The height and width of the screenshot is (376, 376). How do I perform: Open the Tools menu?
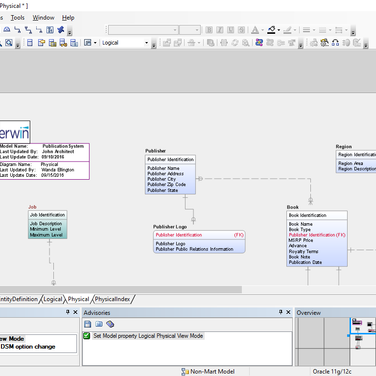(18, 18)
